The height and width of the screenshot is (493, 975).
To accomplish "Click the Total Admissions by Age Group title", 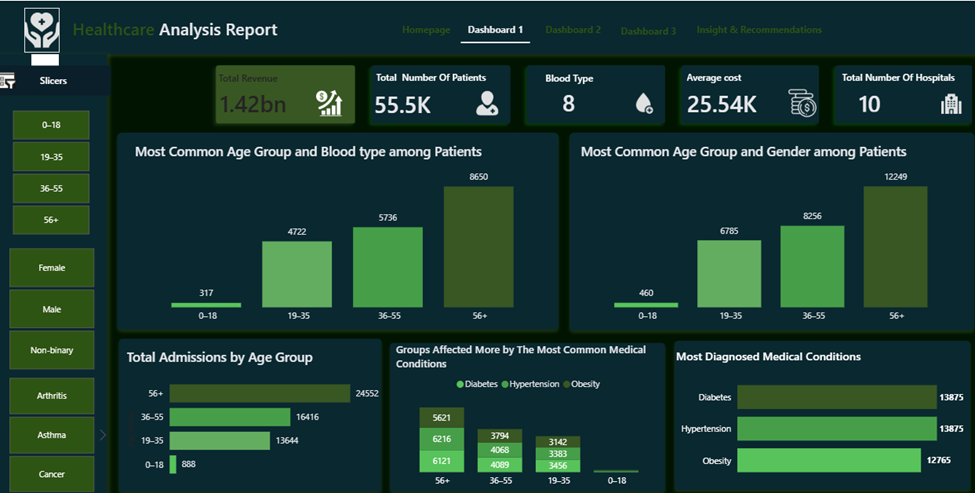I will click(x=219, y=357).
